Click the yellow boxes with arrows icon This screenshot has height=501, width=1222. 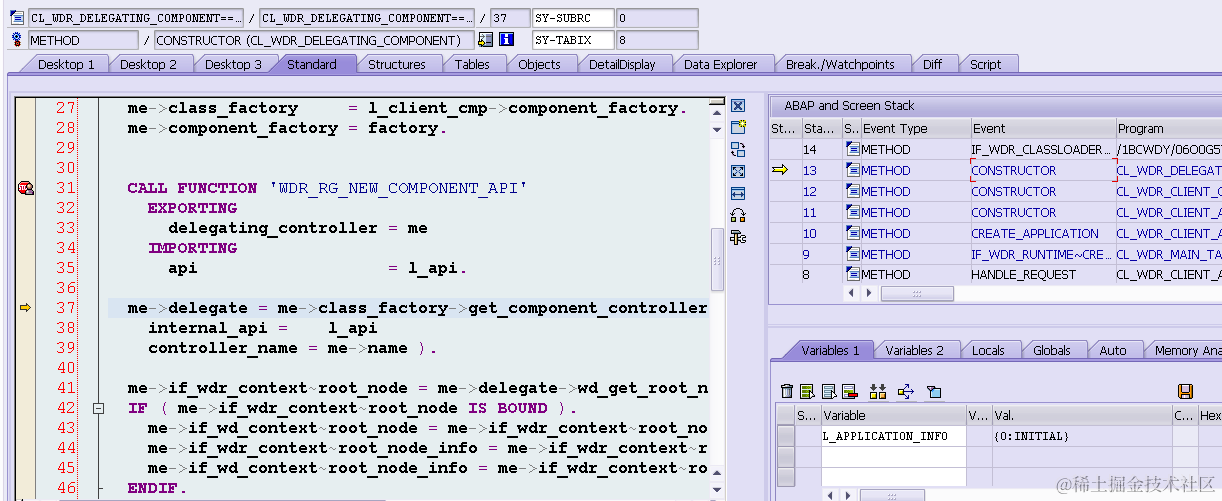coord(878,391)
